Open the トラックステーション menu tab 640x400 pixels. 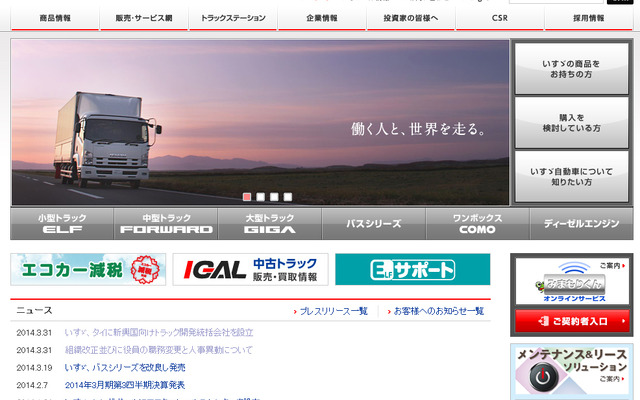pos(233,18)
